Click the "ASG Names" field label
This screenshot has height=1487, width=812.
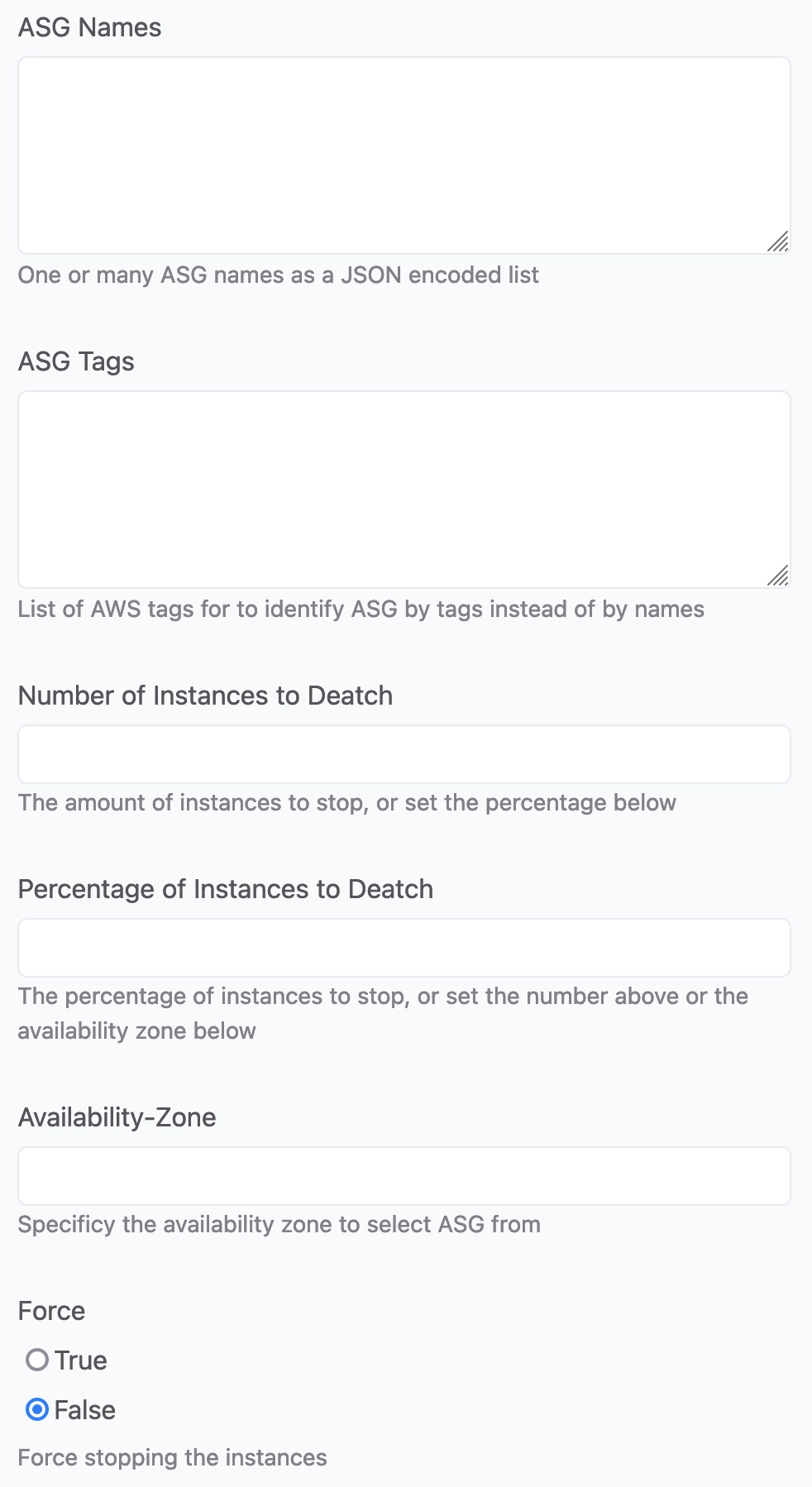90,28
